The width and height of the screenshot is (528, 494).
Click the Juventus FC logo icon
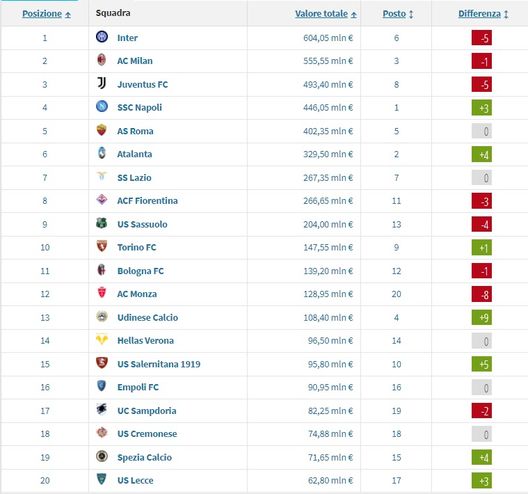(x=102, y=83)
